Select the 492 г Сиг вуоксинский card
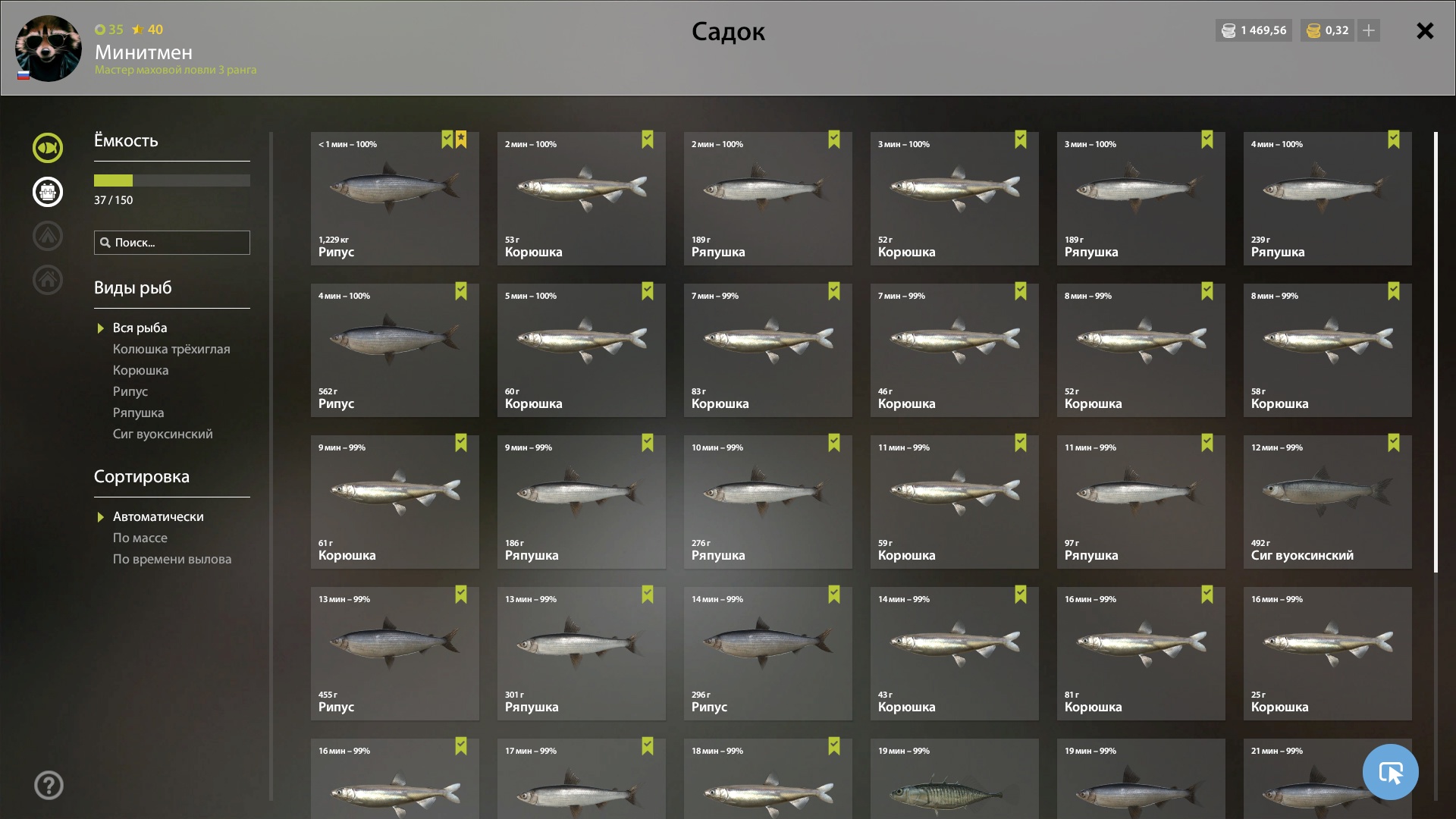This screenshot has height=819, width=1456. pos(1328,502)
